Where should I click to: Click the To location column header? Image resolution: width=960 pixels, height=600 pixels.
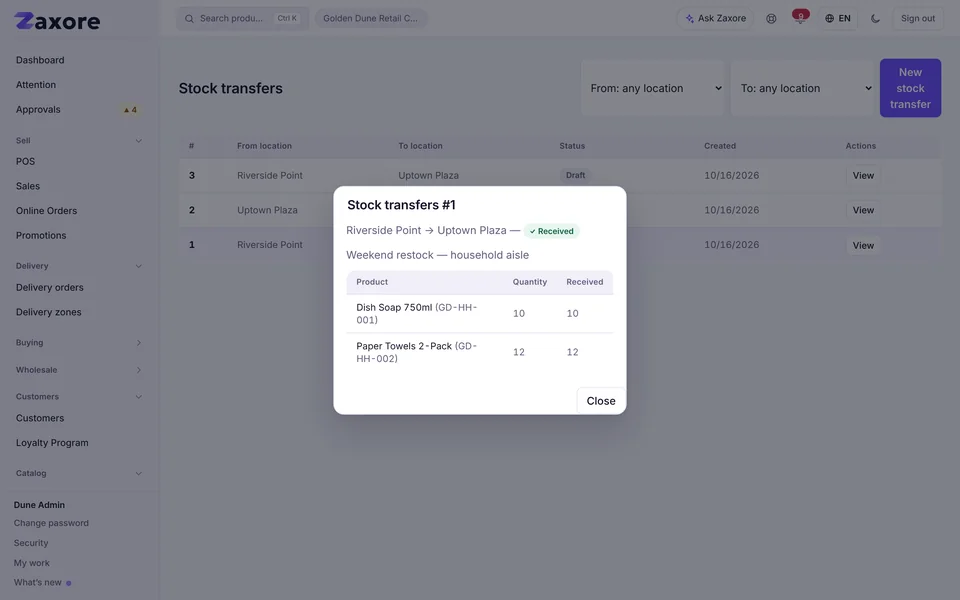pyautogui.click(x=420, y=146)
